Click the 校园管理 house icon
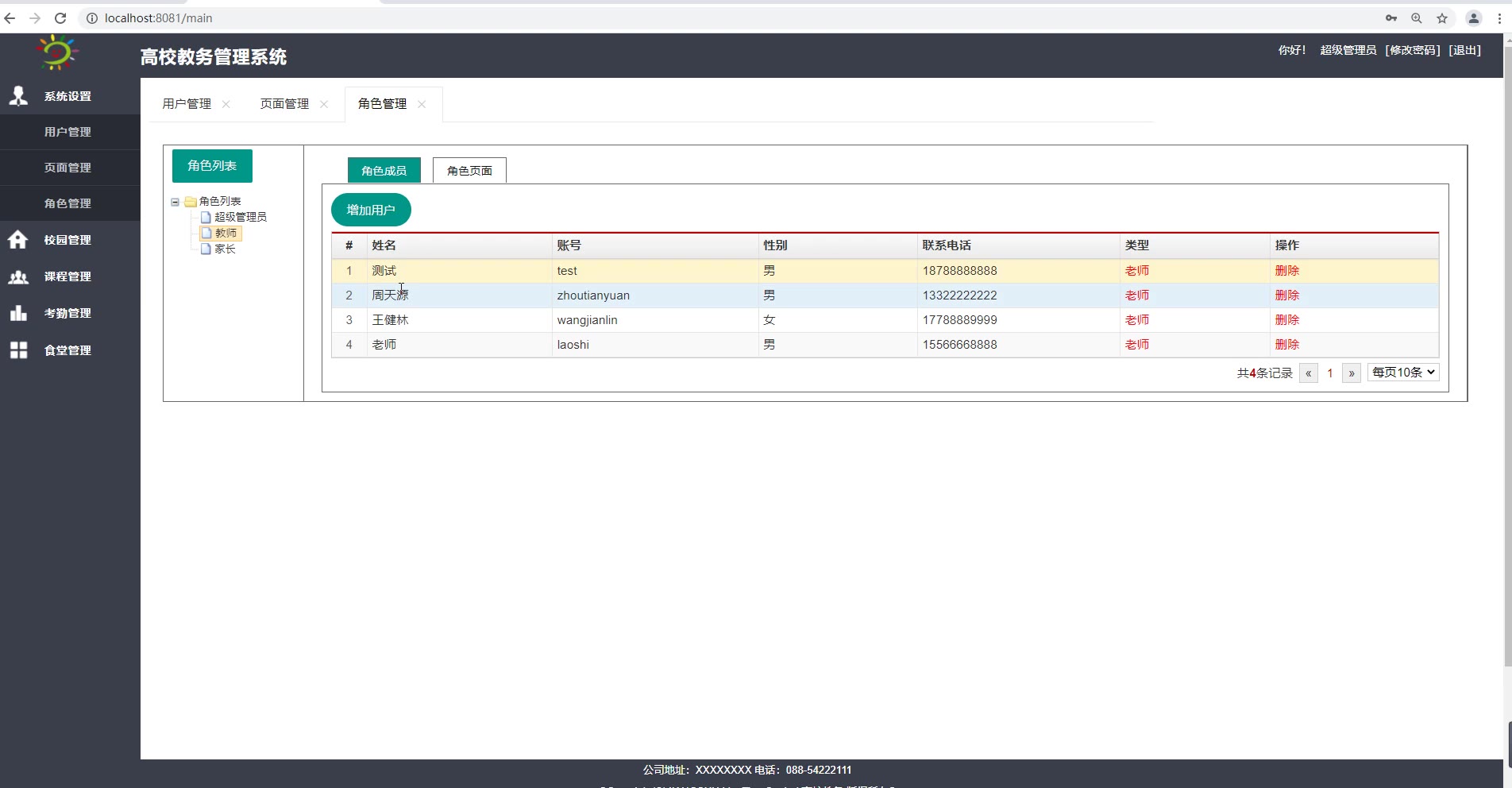1512x788 pixels. click(x=18, y=239)
